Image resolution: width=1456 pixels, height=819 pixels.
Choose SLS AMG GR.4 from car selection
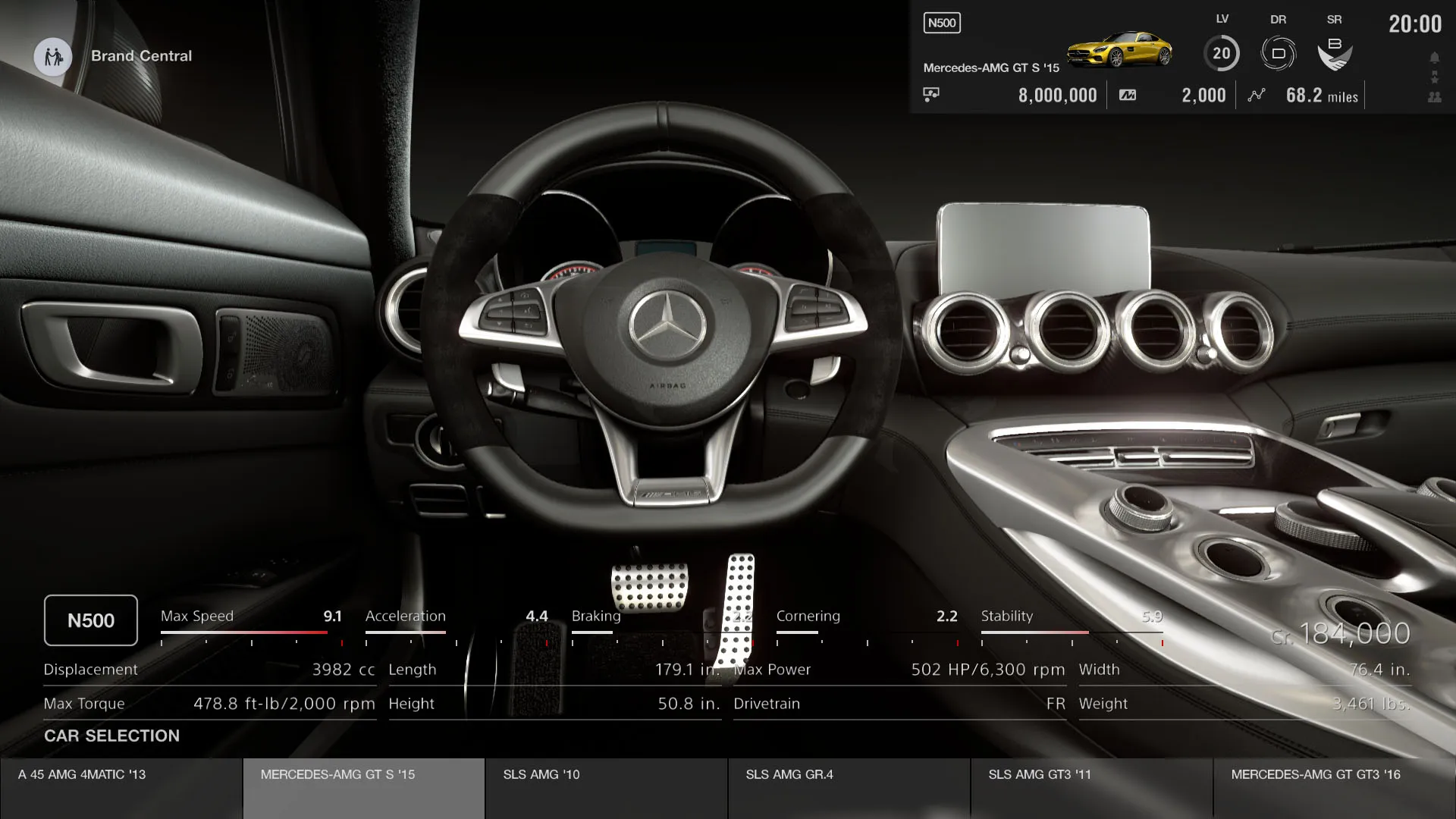click(849, 787)
